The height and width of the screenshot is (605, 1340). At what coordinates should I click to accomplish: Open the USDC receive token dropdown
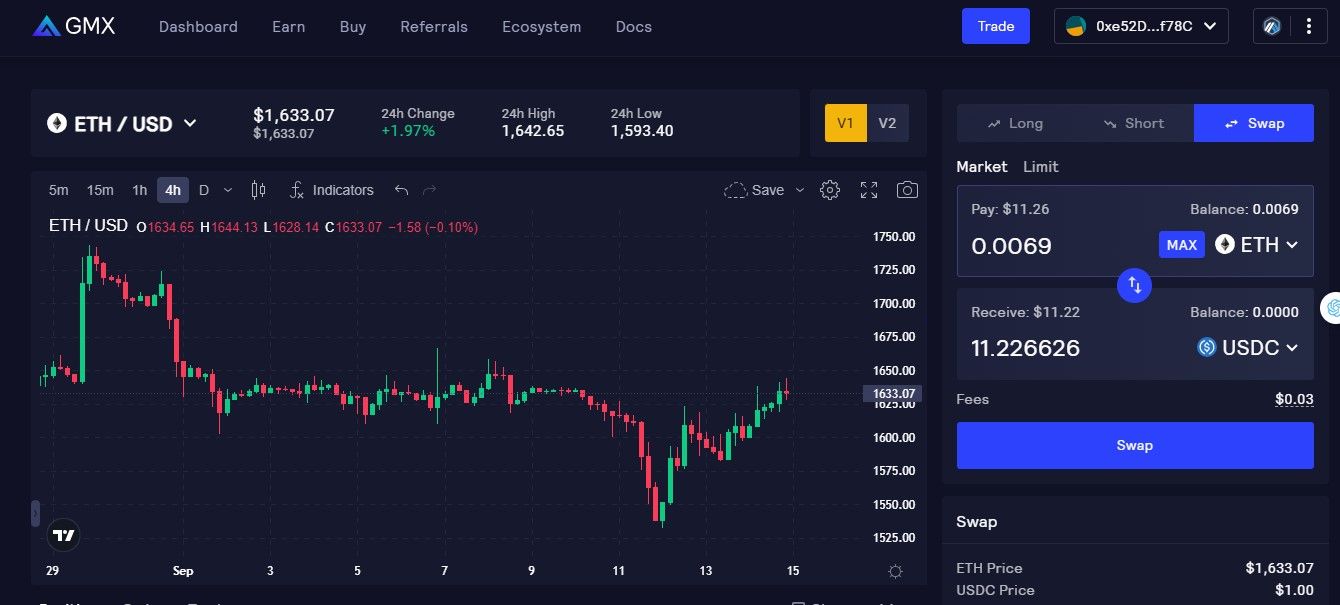point(1244,348)
